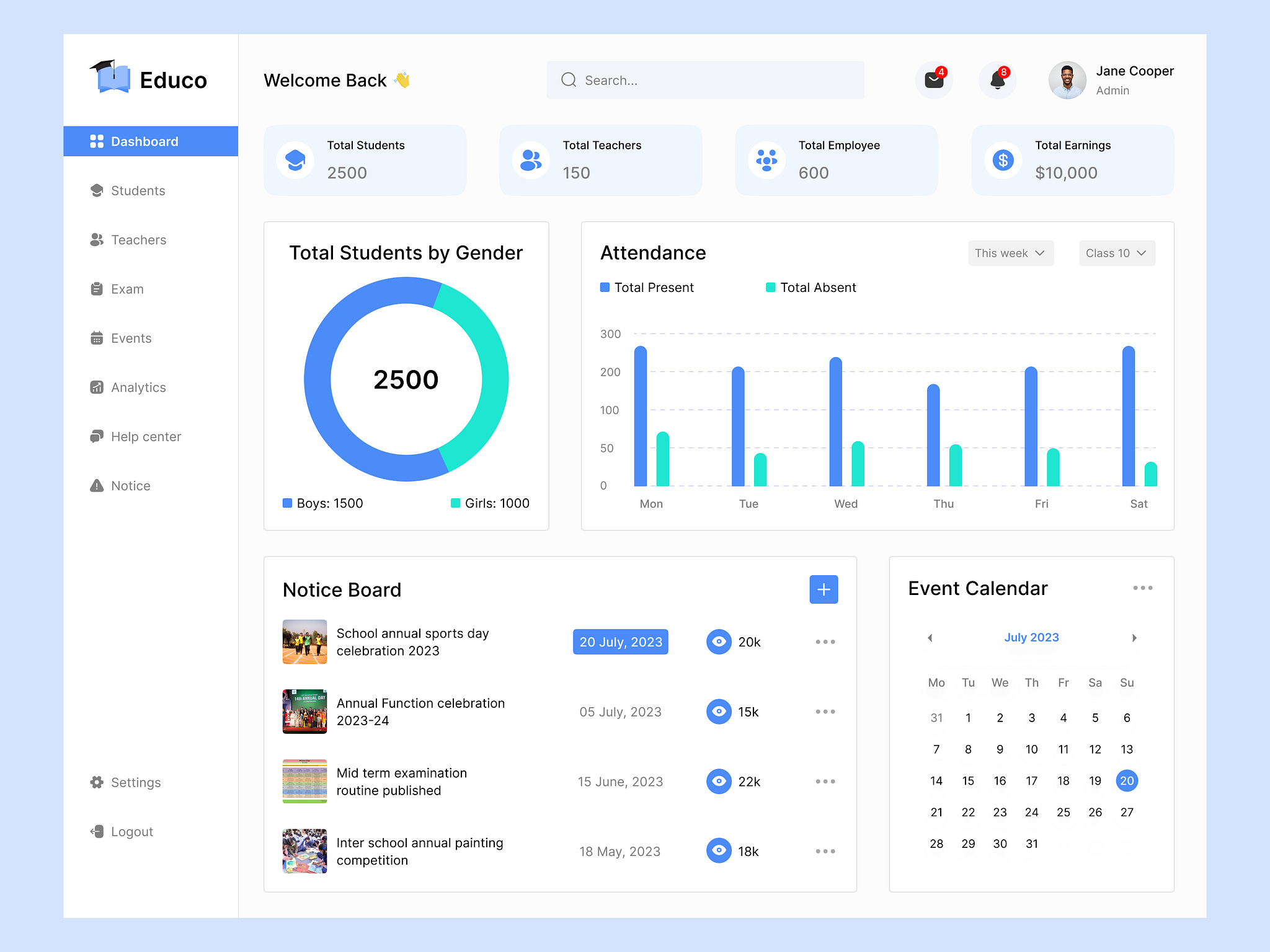Click the mail/email icon with badge
The height and width of the screenshot is (952, 1270).
coord(935,80)
